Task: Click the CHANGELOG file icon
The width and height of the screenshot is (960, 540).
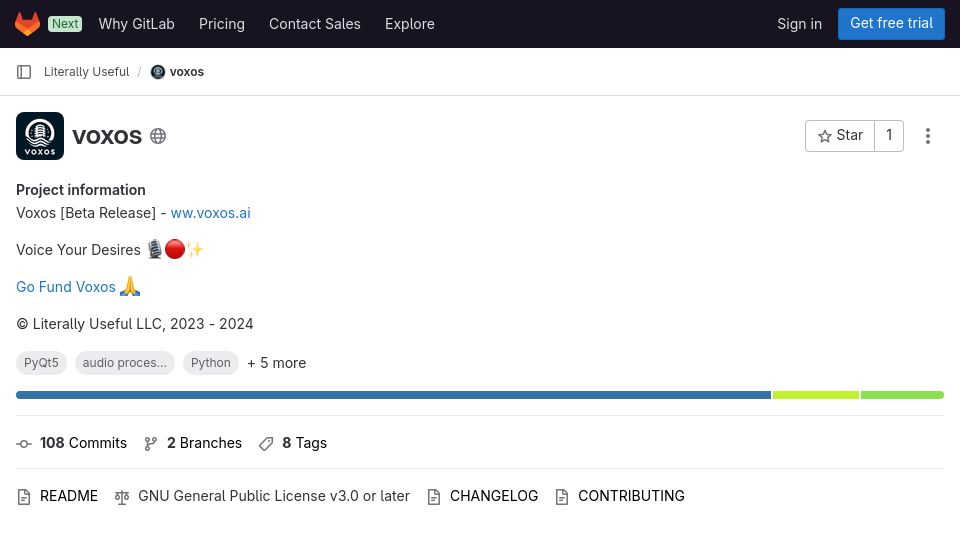Action: (x=433, y=497)
